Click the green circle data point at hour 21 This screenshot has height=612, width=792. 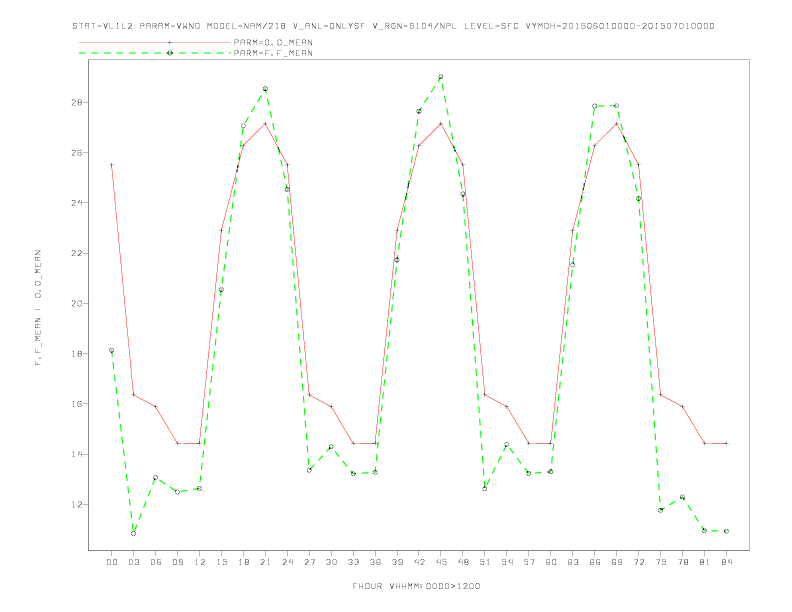265,89
